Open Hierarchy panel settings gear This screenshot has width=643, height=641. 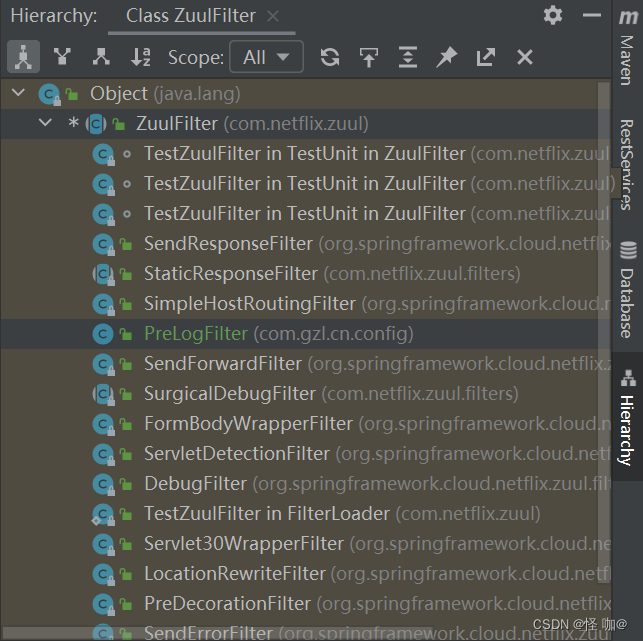pos(552,16)
